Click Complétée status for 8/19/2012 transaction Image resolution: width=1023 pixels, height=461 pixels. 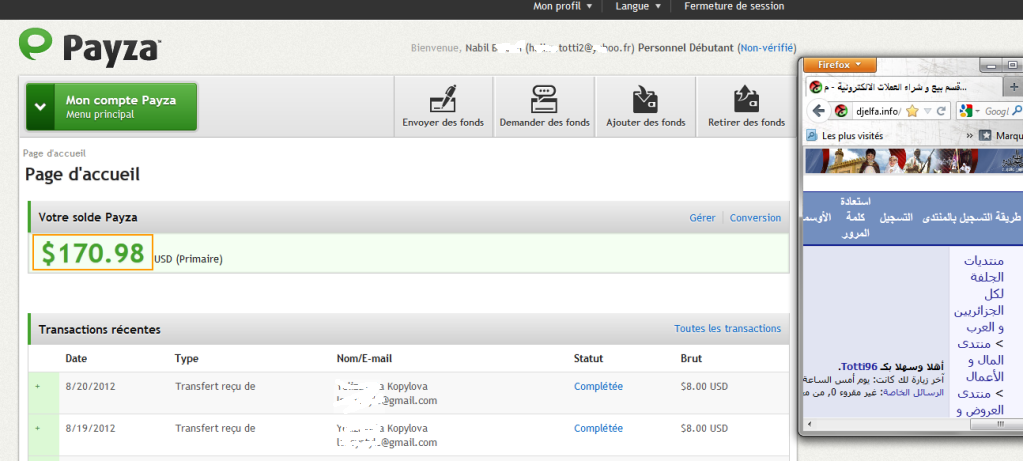(598, 428)
